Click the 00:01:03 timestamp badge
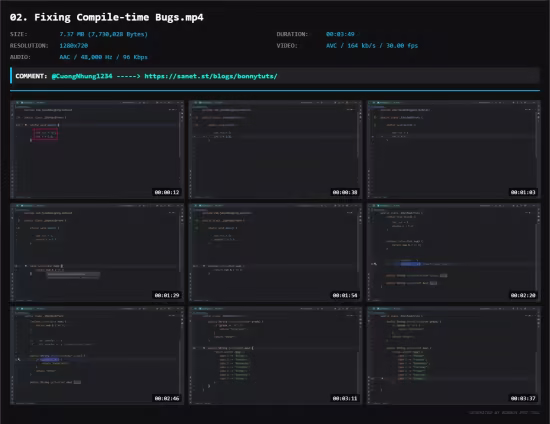This screenshot has width=550, height=424. [x=523, y=192]
